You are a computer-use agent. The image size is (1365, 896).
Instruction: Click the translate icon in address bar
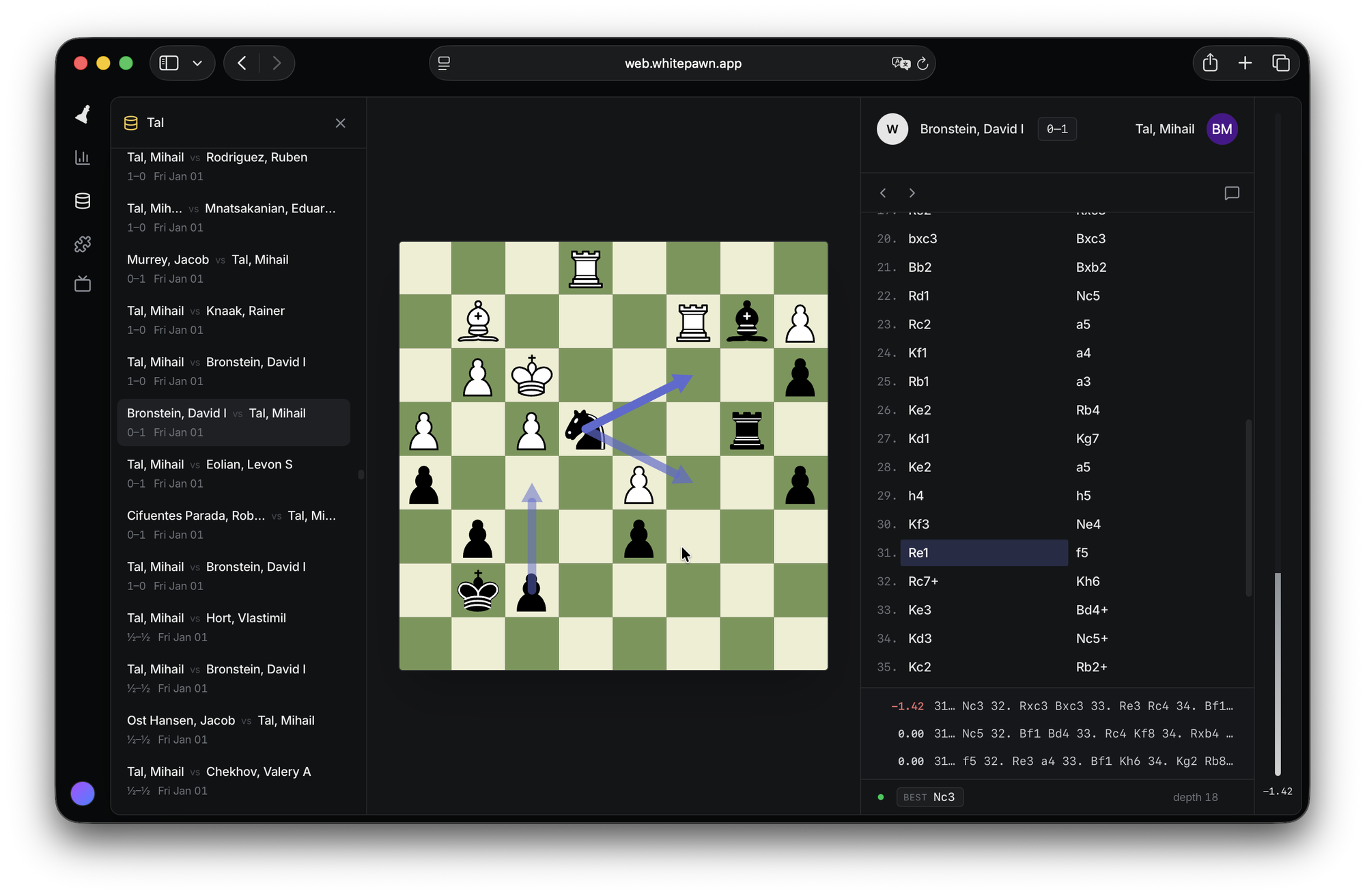[x=901, y=63]
